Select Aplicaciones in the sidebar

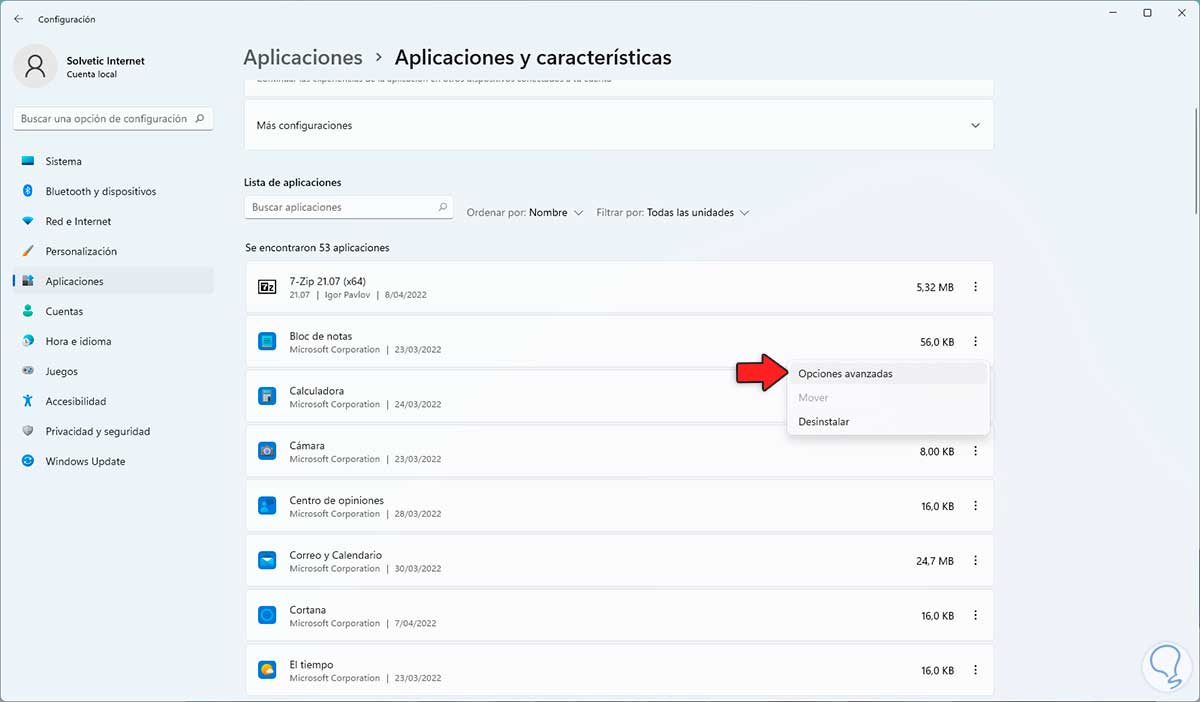click(113, 281)
